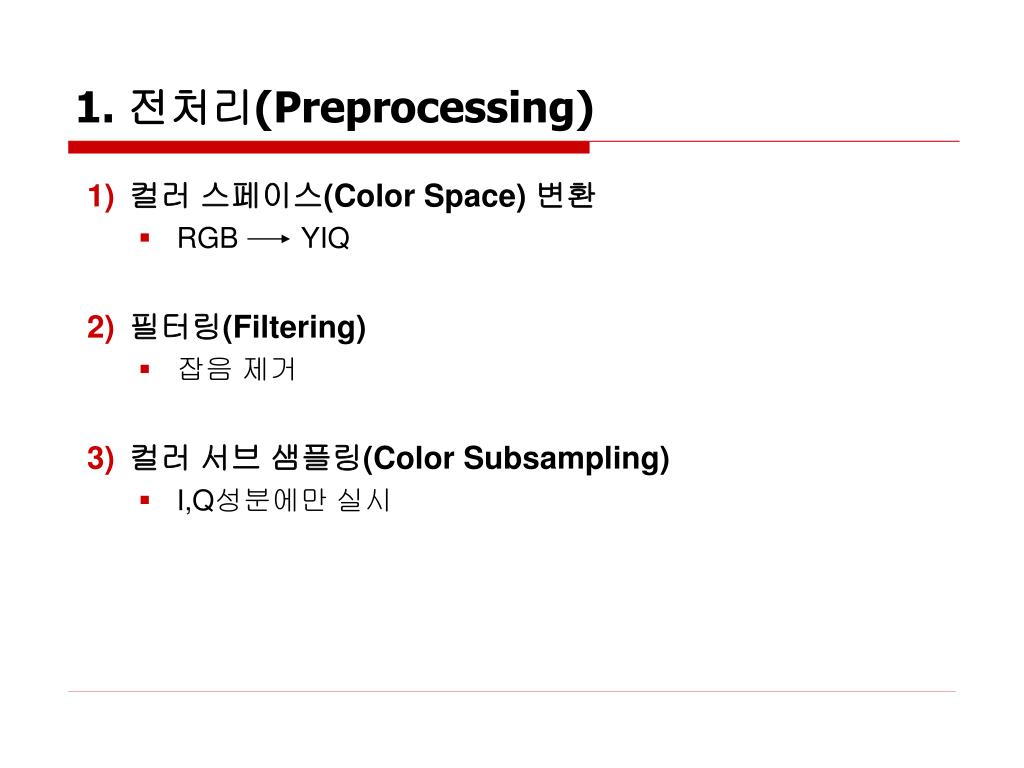Select the heading 컬러 스페이스(Color Space) 변환
1024x768 pixels.
[x=362, y=195]
